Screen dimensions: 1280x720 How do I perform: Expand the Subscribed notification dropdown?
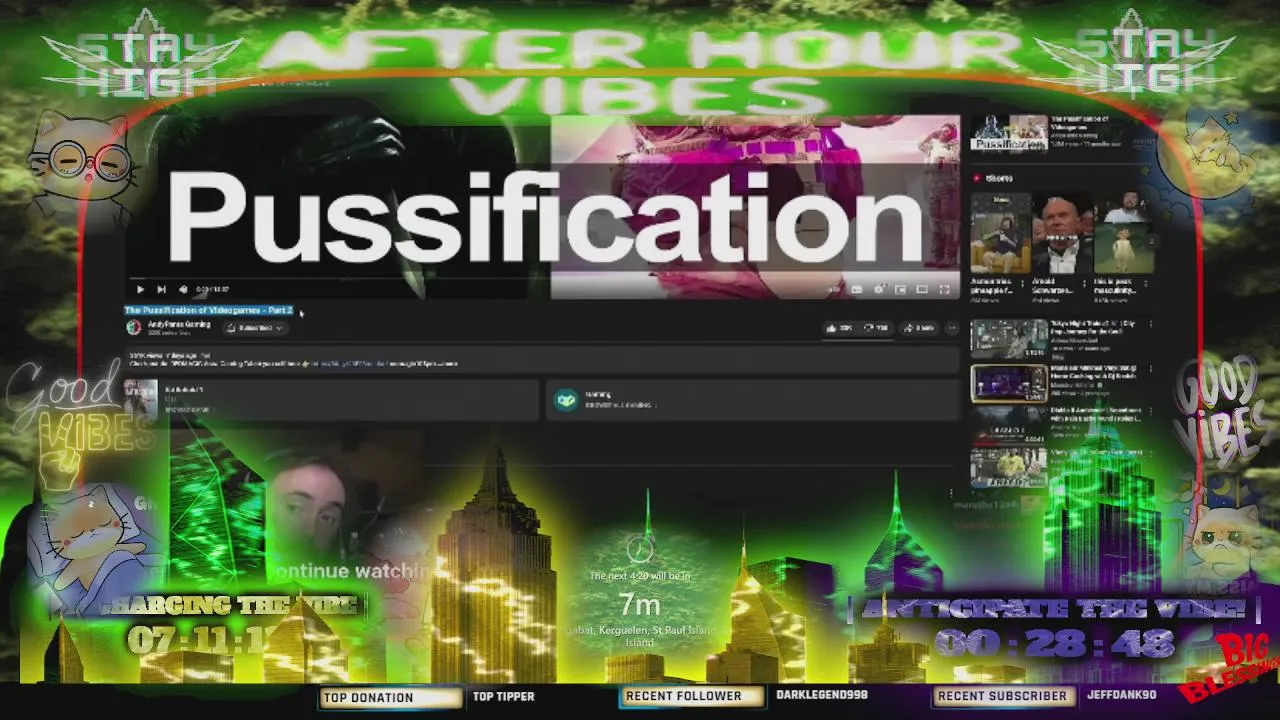coord(255,327)
